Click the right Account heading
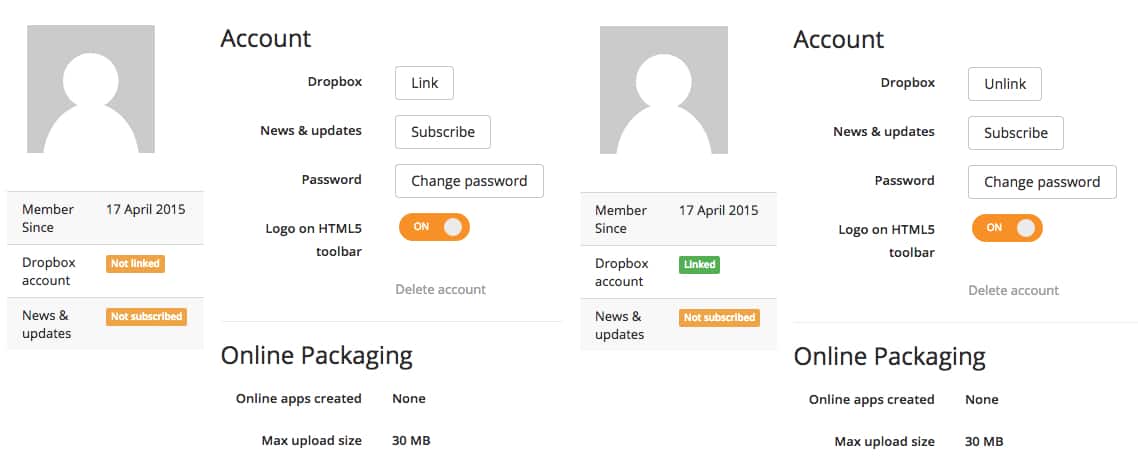This screenshot has width=1138, height=464. pos(839,39)
